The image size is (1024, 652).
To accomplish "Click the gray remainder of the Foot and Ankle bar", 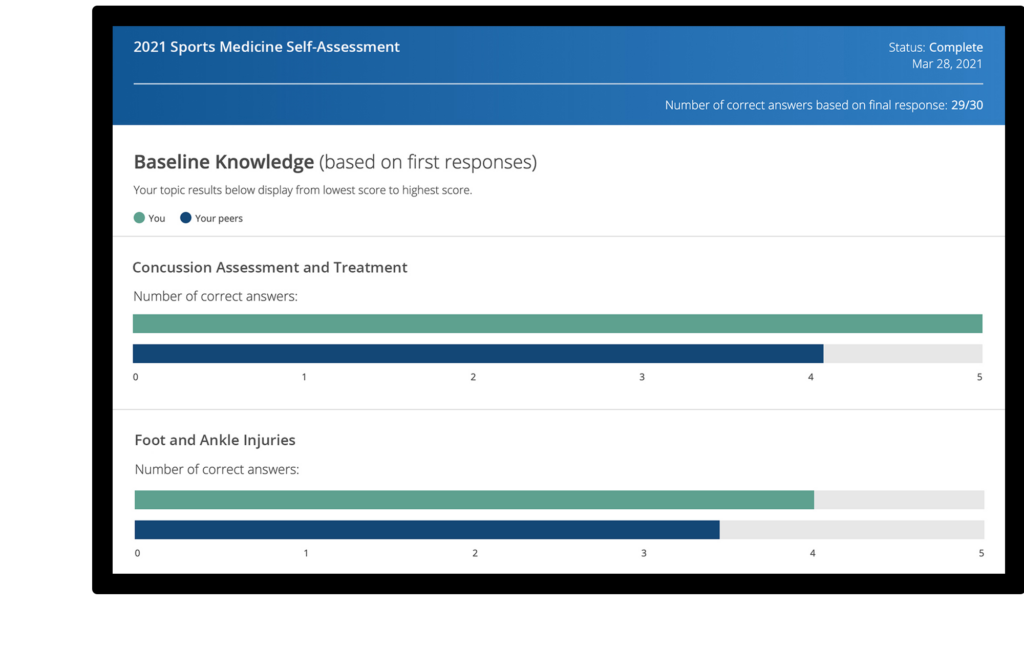I will (x=898, y=499).
